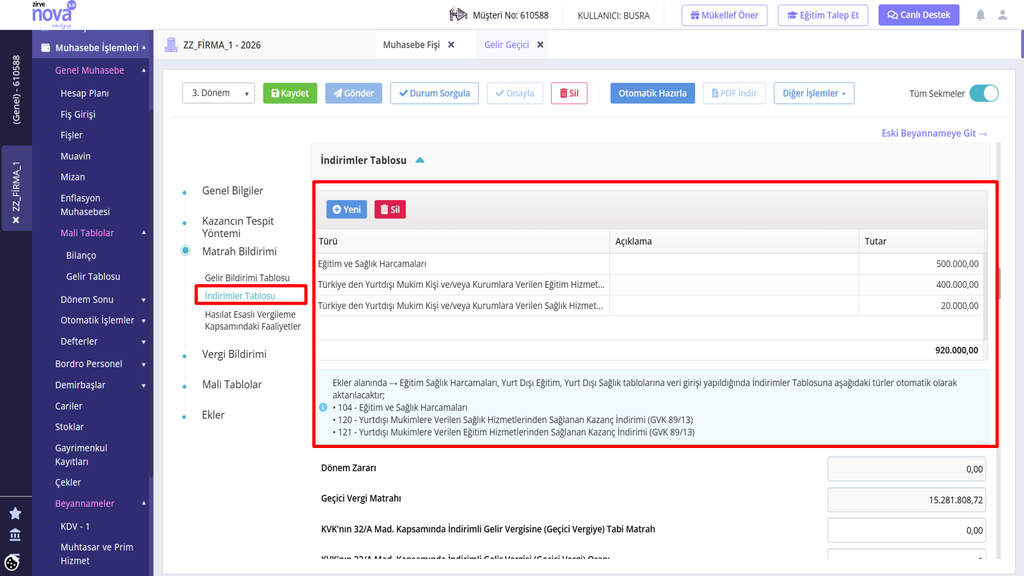Toggle the Tüm Sekmeler switch
Screen dimensions: 1024x576
[984, 93]
